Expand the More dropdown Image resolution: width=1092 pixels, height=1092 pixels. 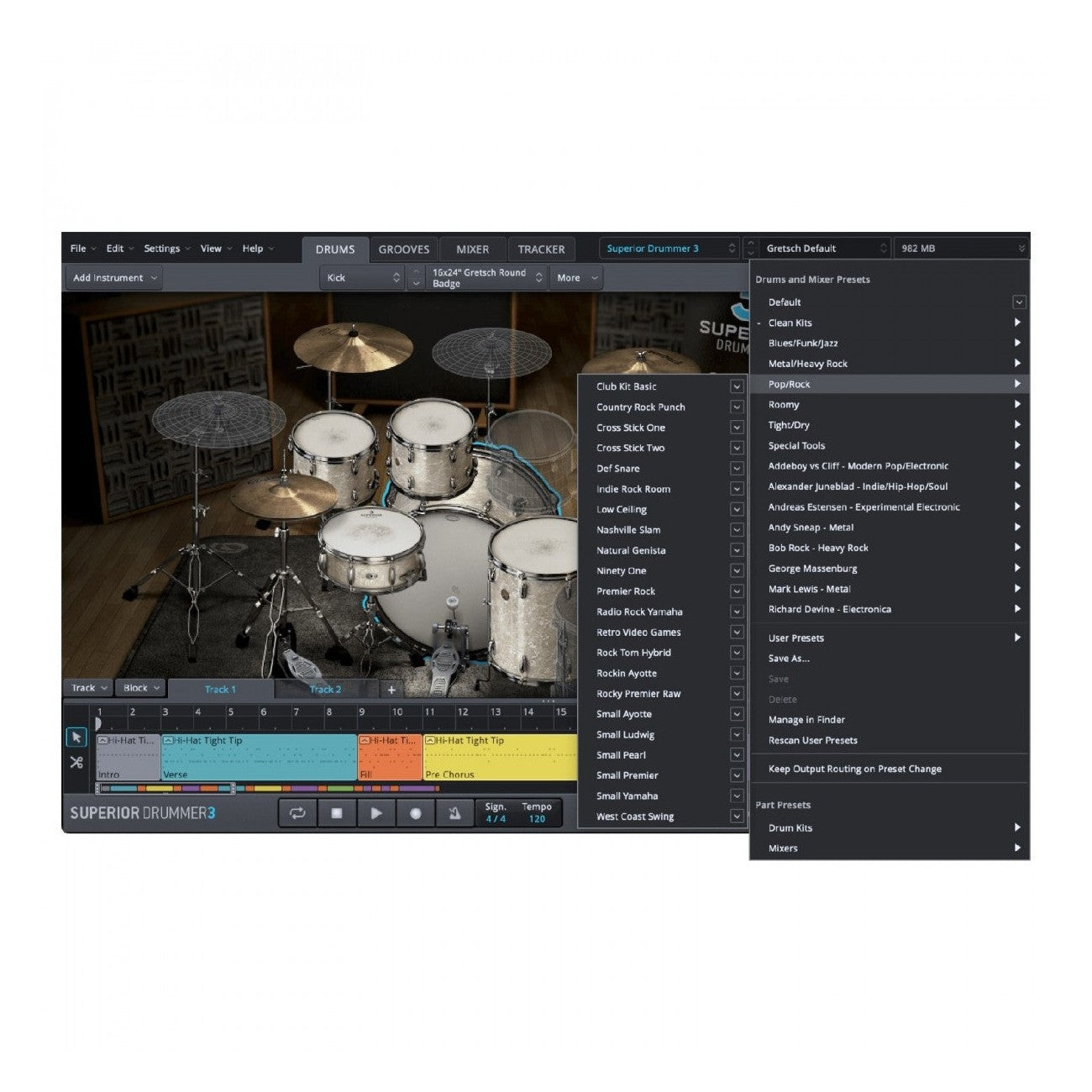point(577,278)
